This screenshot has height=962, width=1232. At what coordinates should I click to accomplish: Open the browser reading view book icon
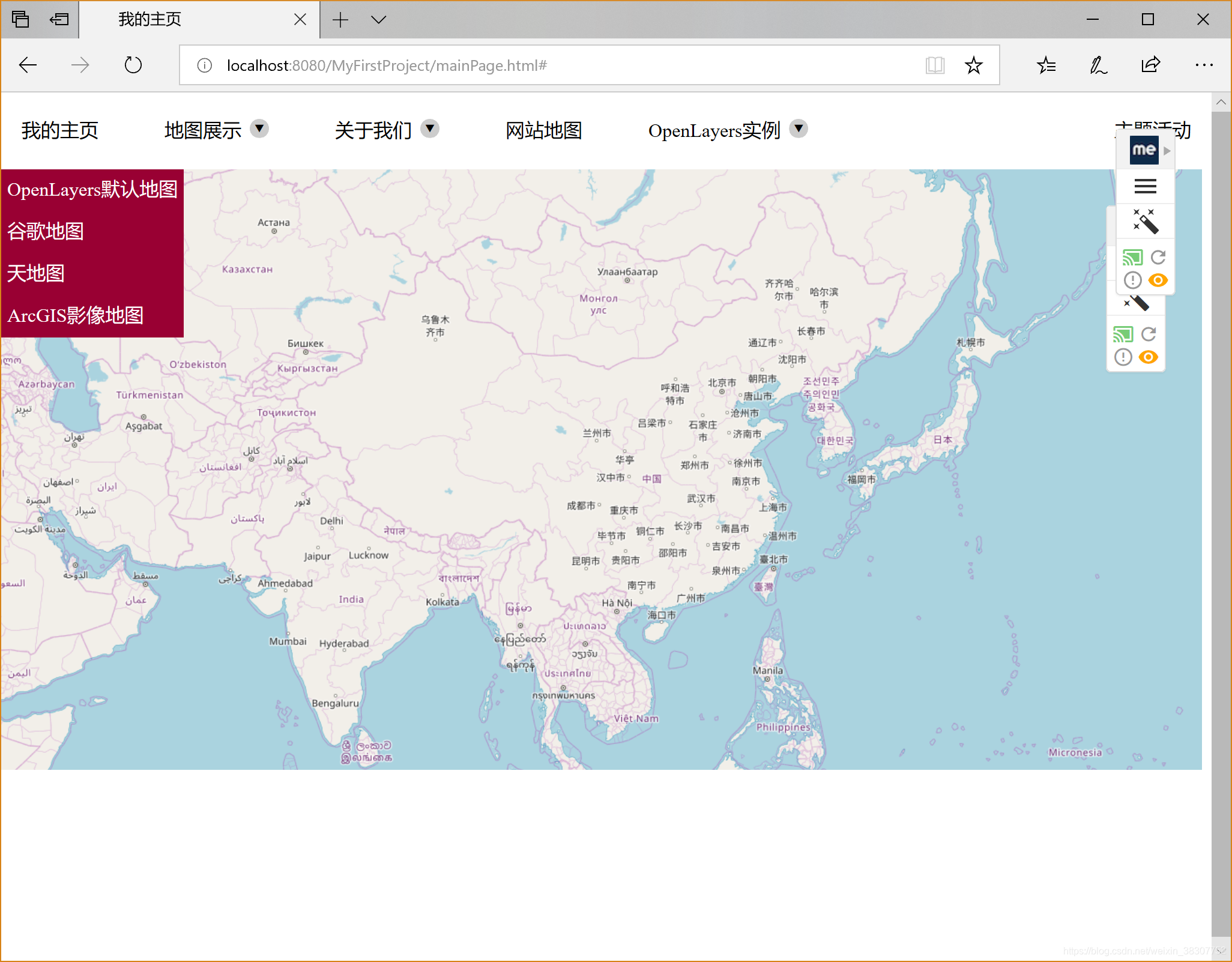point(935,65)
